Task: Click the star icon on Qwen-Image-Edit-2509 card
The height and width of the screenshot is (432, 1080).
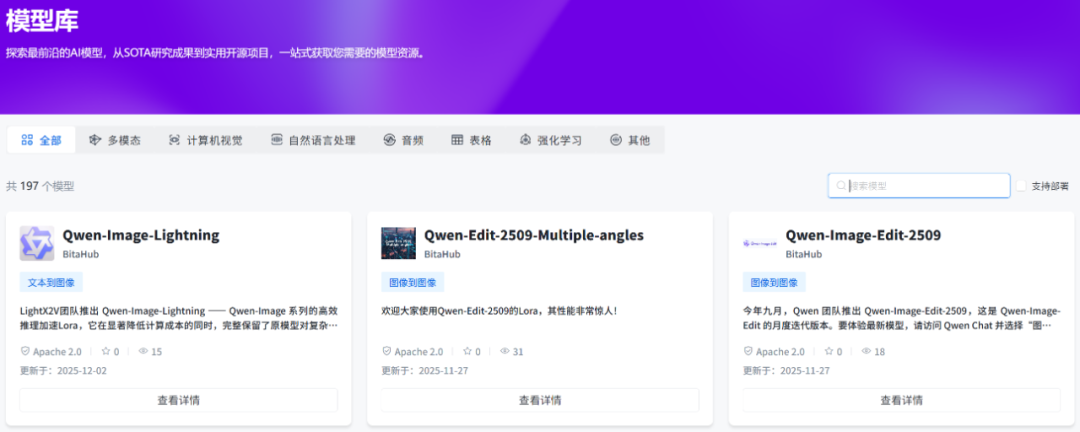Action: pyautogui.click(x=829, y=351)
